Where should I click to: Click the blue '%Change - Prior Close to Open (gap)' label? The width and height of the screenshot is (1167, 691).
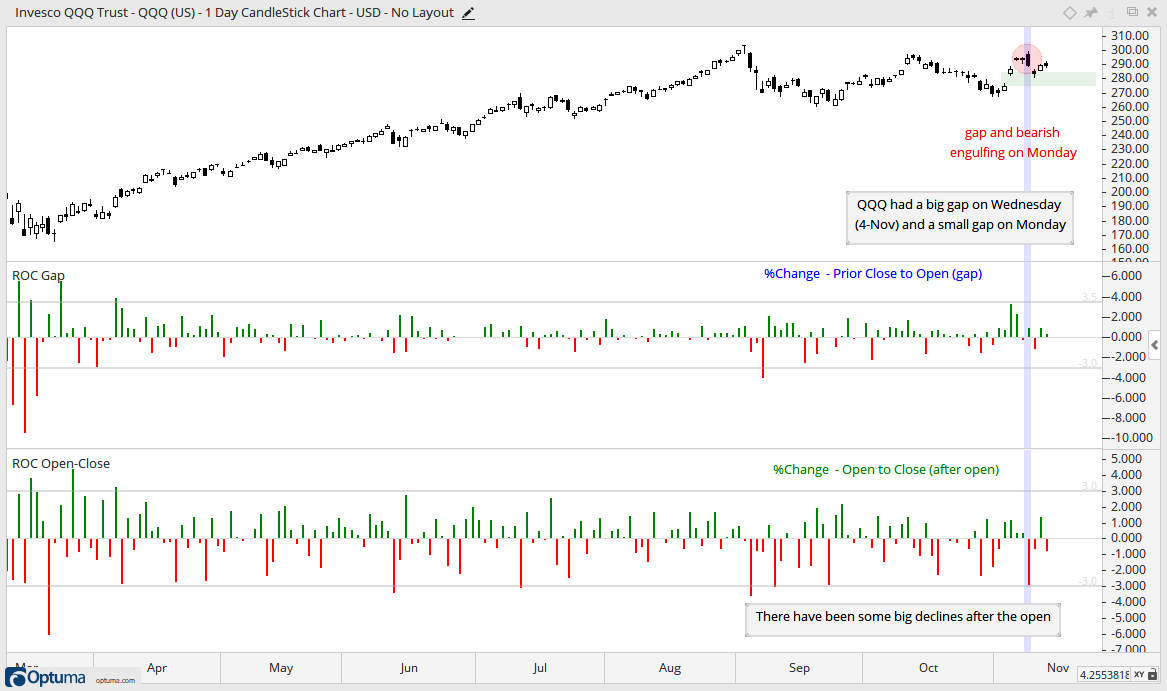pos(873,273)
